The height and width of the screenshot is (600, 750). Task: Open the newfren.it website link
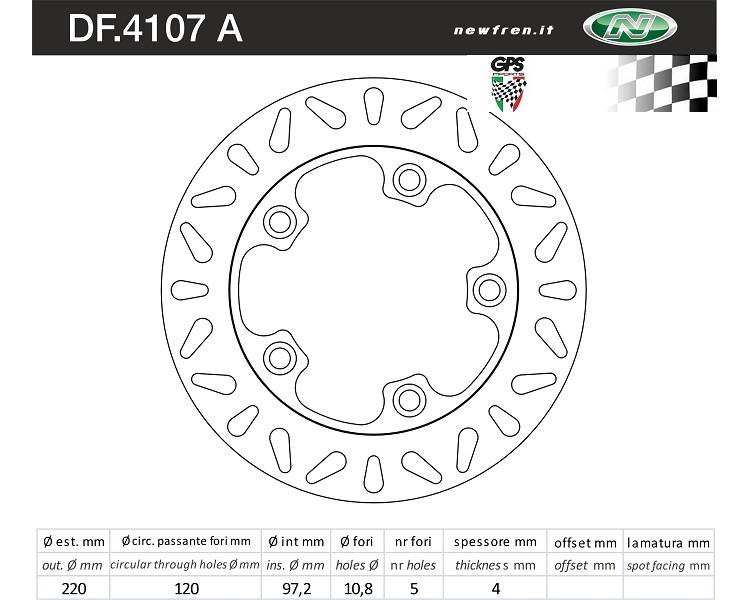(503, 30)
